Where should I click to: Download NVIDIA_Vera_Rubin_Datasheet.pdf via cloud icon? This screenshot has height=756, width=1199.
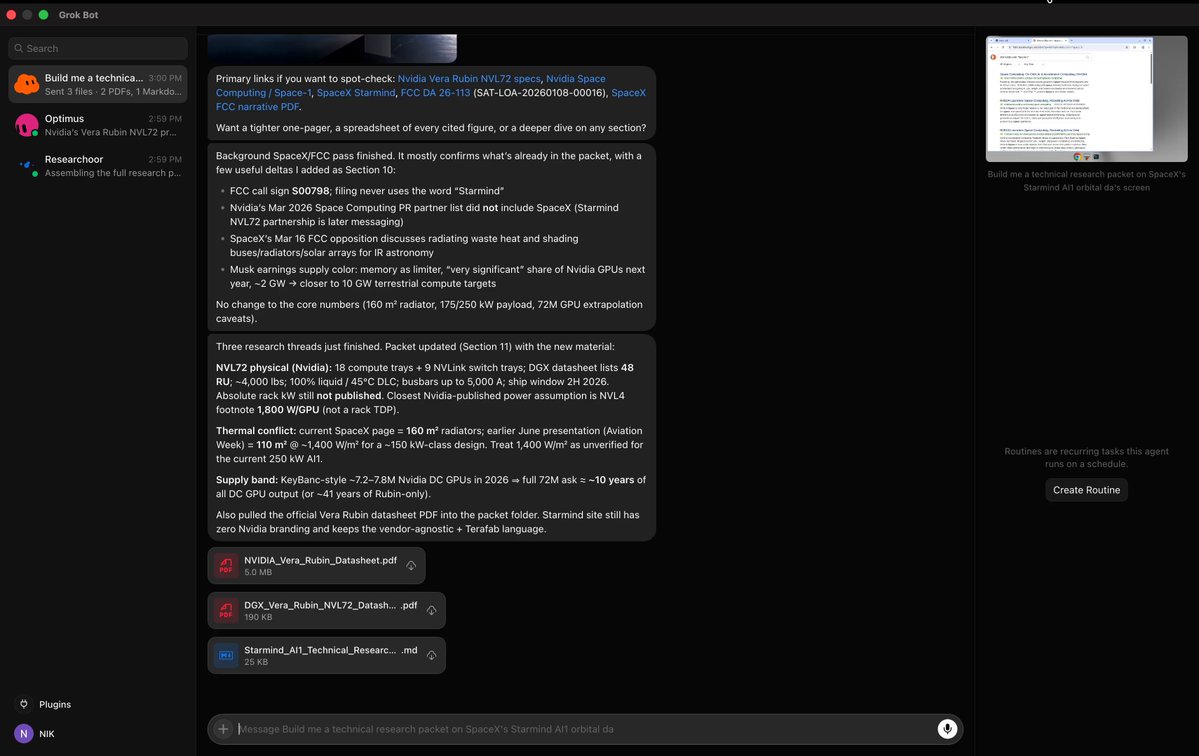pos(411,566)
